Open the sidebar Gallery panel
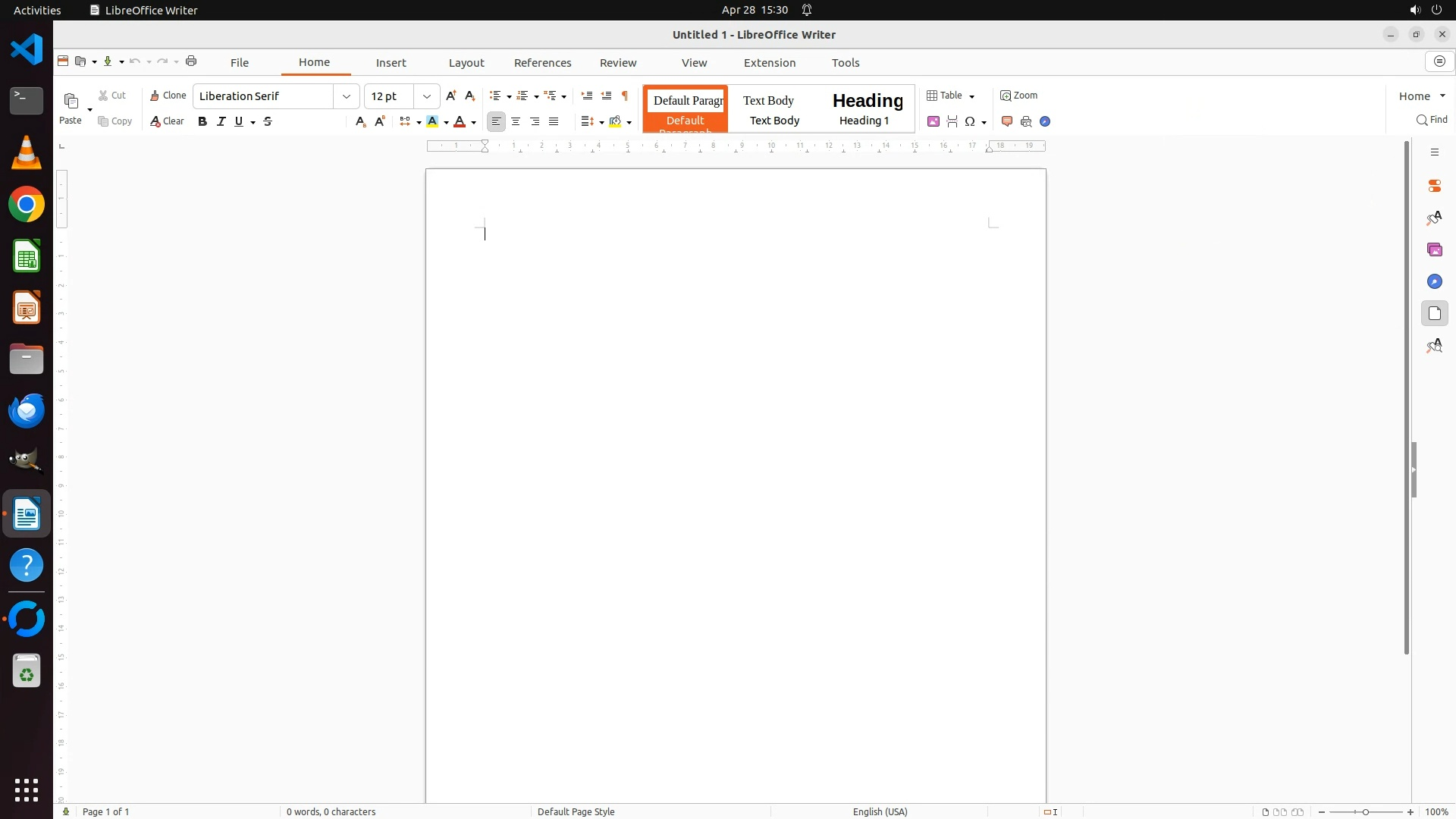The height and width of the screenshot is (819, 1456). pos(1434,249)
